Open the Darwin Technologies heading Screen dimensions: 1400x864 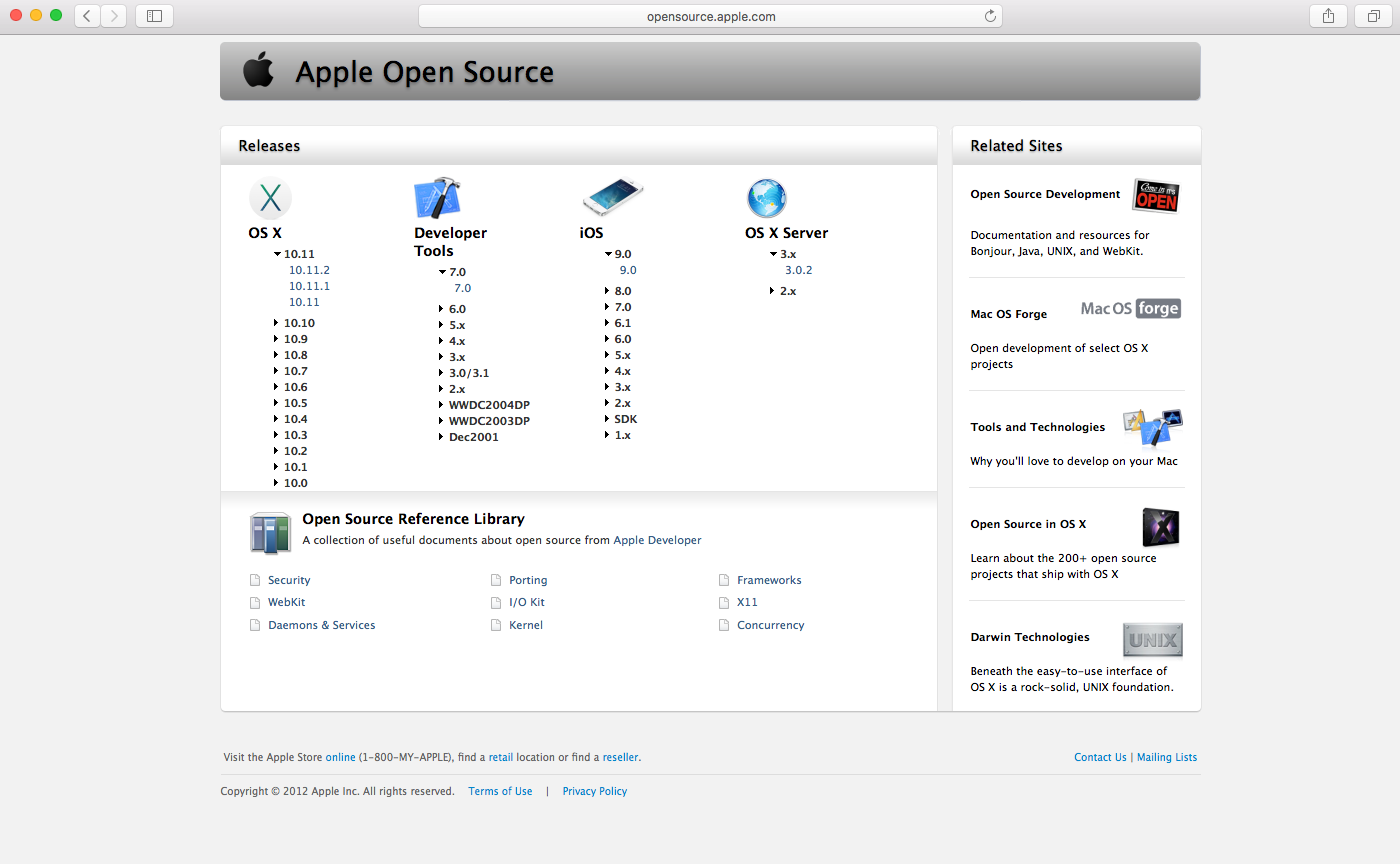[x=1030, y=637]
